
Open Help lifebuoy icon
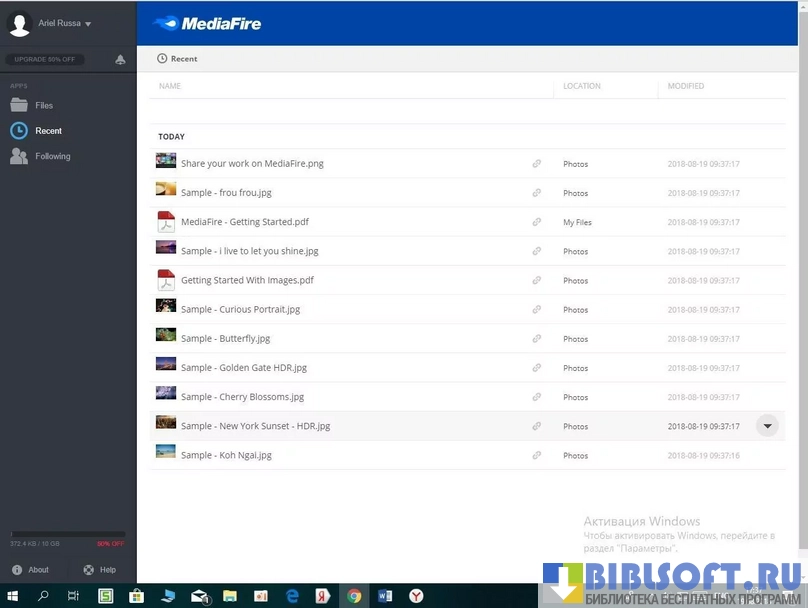tap(88, 570)
